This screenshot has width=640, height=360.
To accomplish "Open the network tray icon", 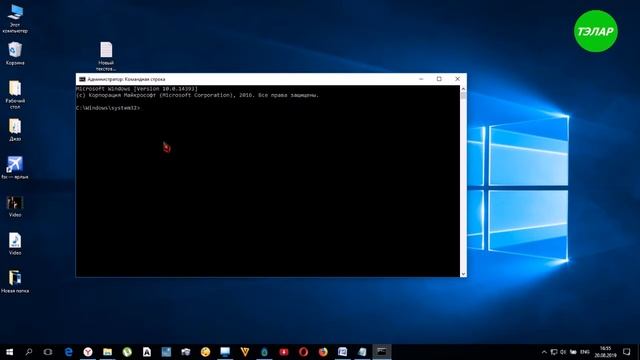I will coord(553,352).
